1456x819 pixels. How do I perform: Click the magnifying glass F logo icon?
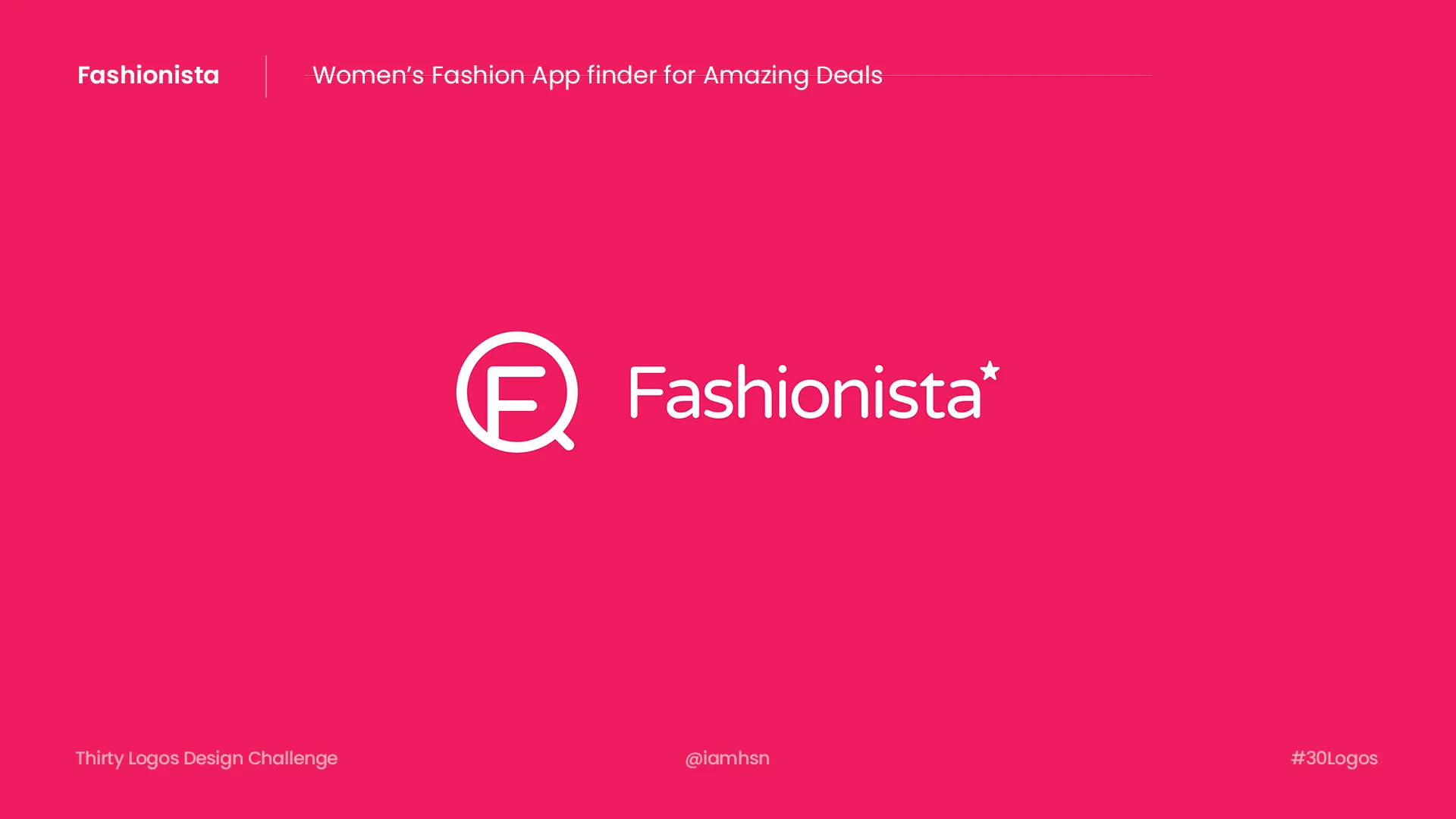516,392
